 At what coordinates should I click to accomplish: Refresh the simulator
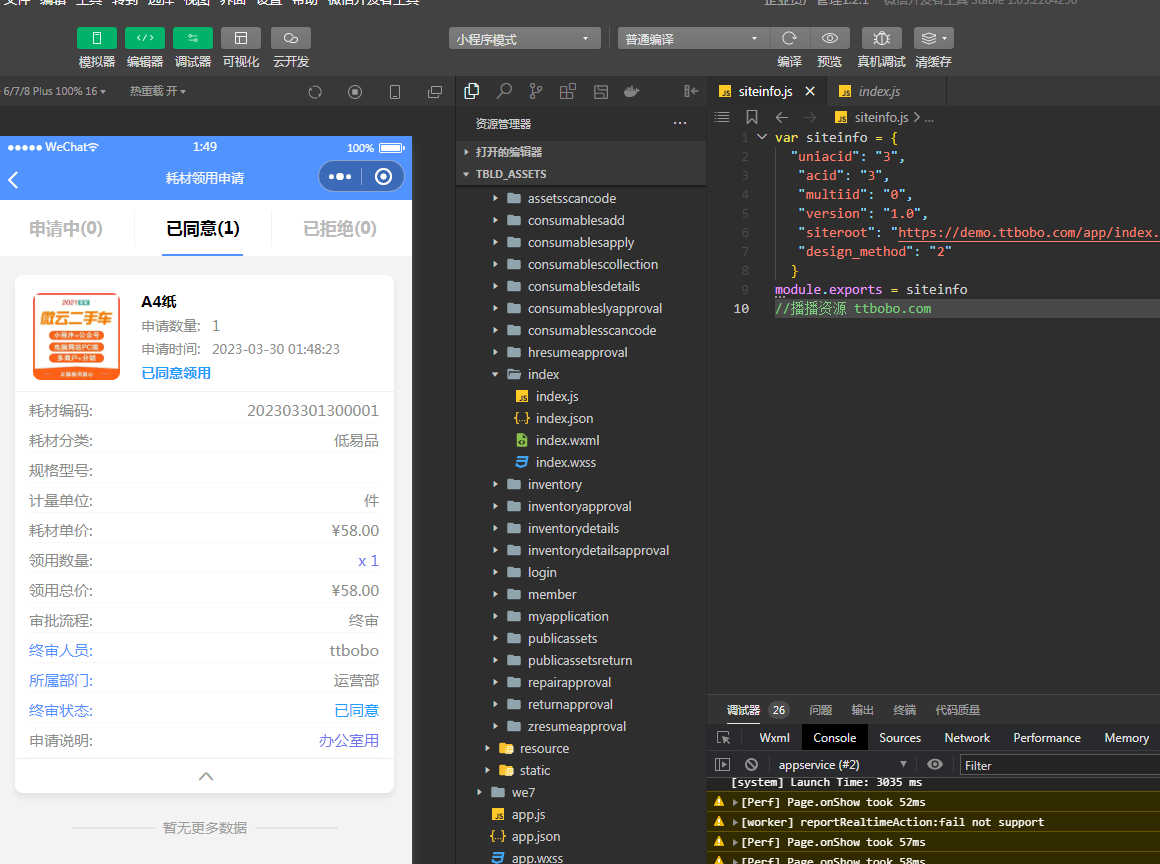click(315, 92)
